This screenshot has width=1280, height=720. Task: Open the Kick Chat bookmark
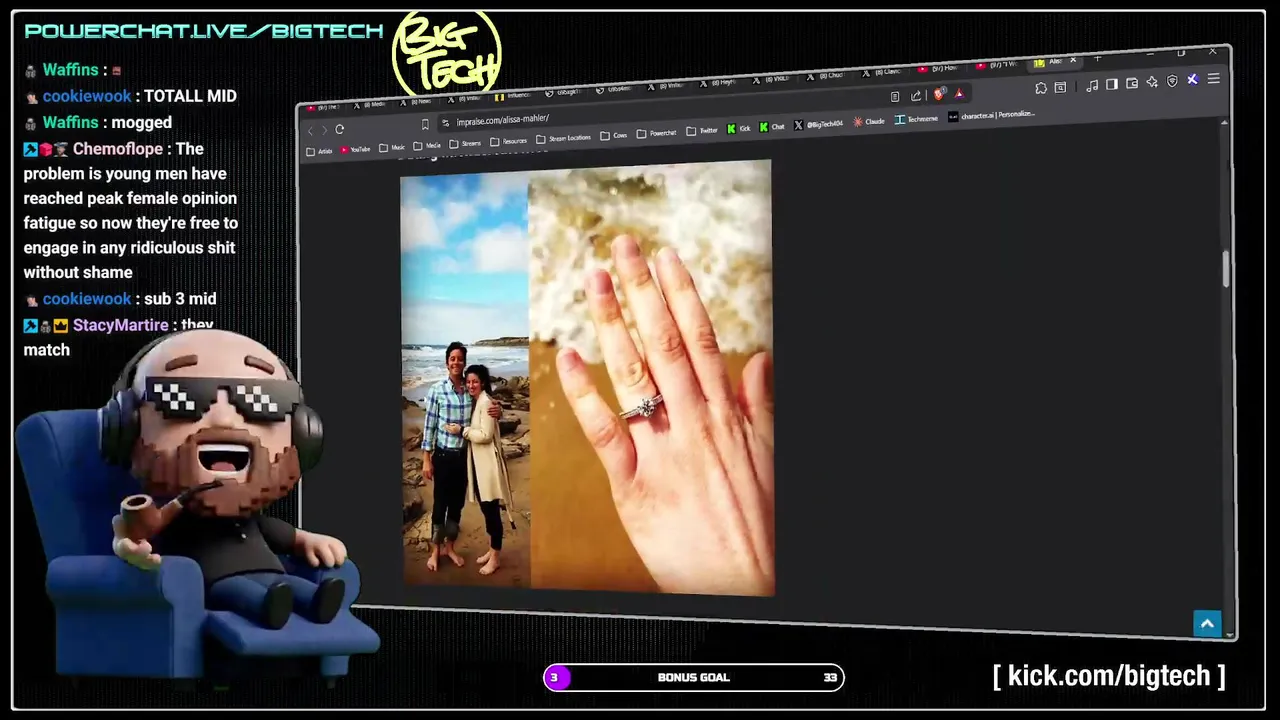pyautogui.click(x=772, y=127)
